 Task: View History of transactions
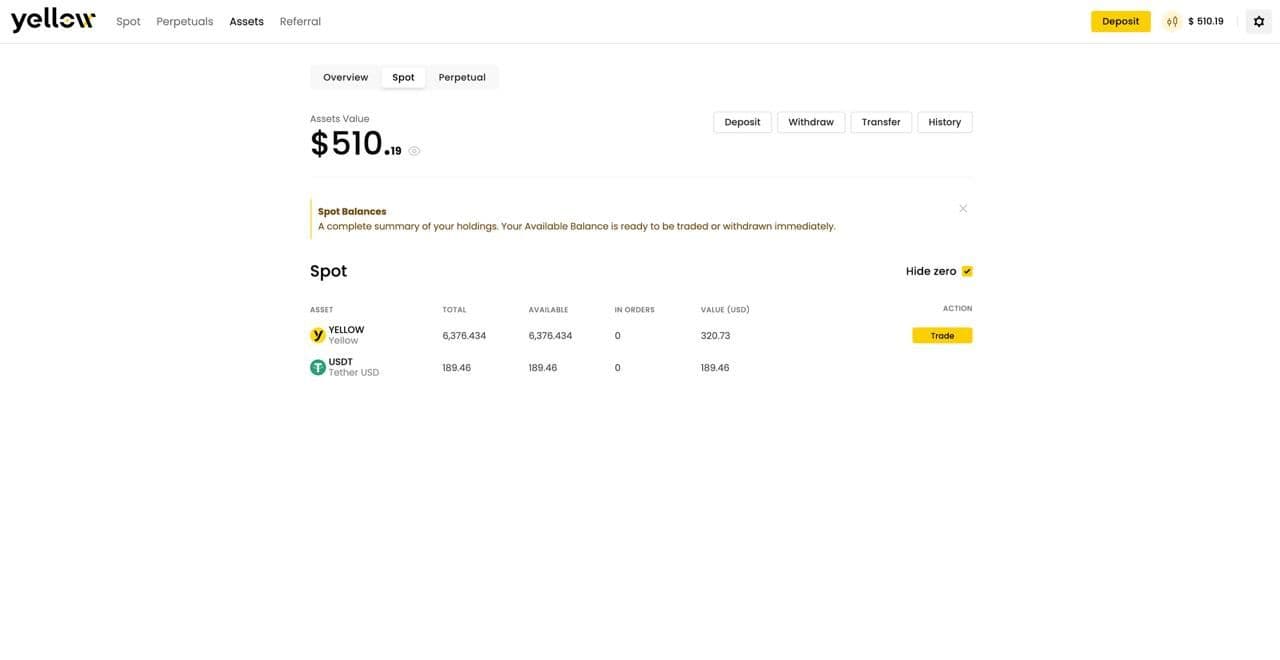944,122
